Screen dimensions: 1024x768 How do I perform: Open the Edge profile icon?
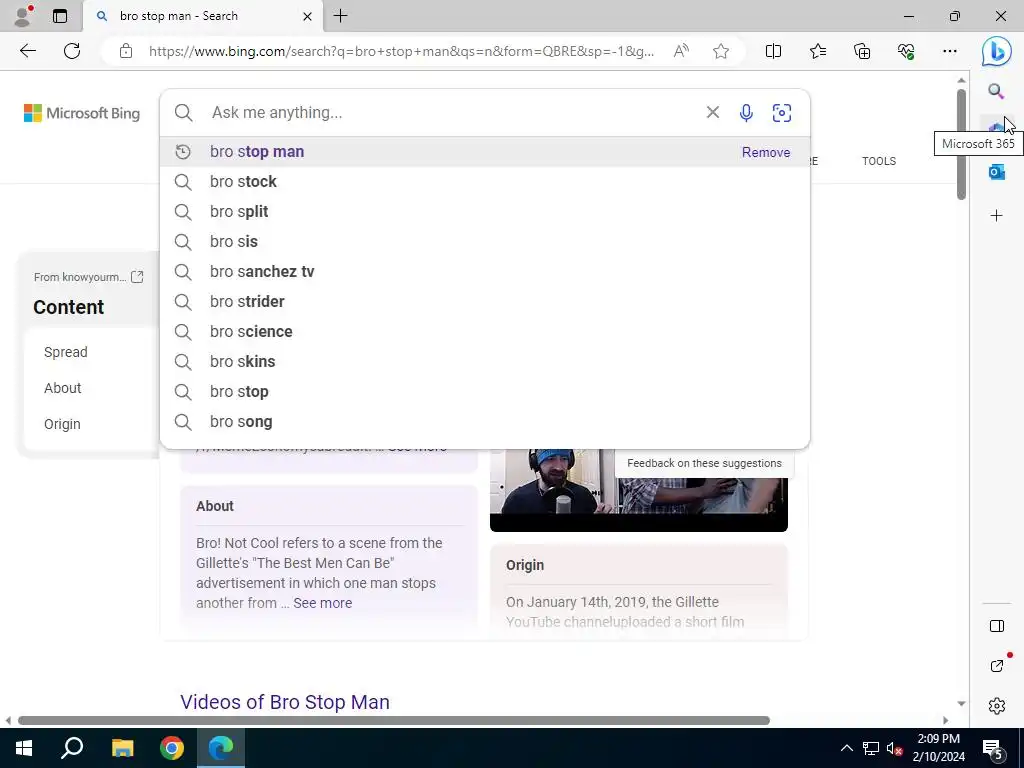(23, 16)
